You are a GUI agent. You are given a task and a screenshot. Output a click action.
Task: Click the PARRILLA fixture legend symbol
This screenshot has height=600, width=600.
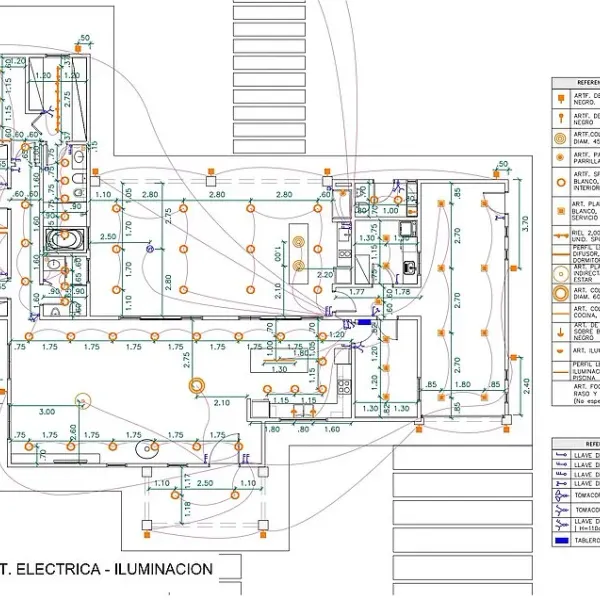click(561, 157)
